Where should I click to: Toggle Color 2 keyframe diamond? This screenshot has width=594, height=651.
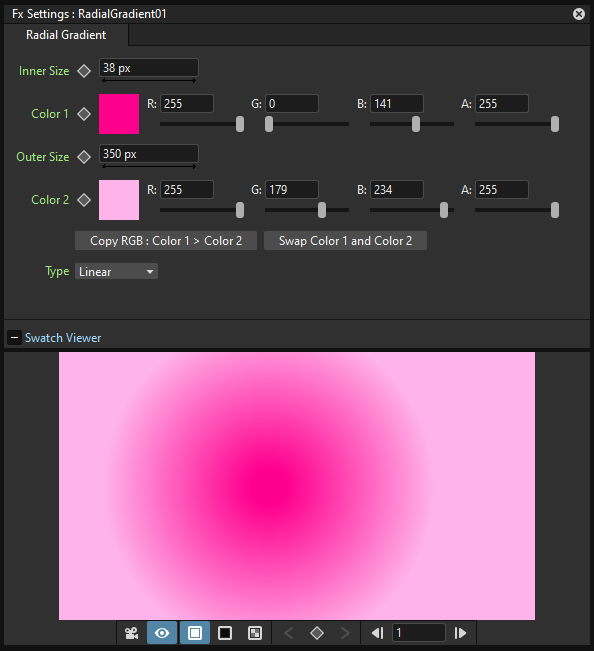click(84, 200)
